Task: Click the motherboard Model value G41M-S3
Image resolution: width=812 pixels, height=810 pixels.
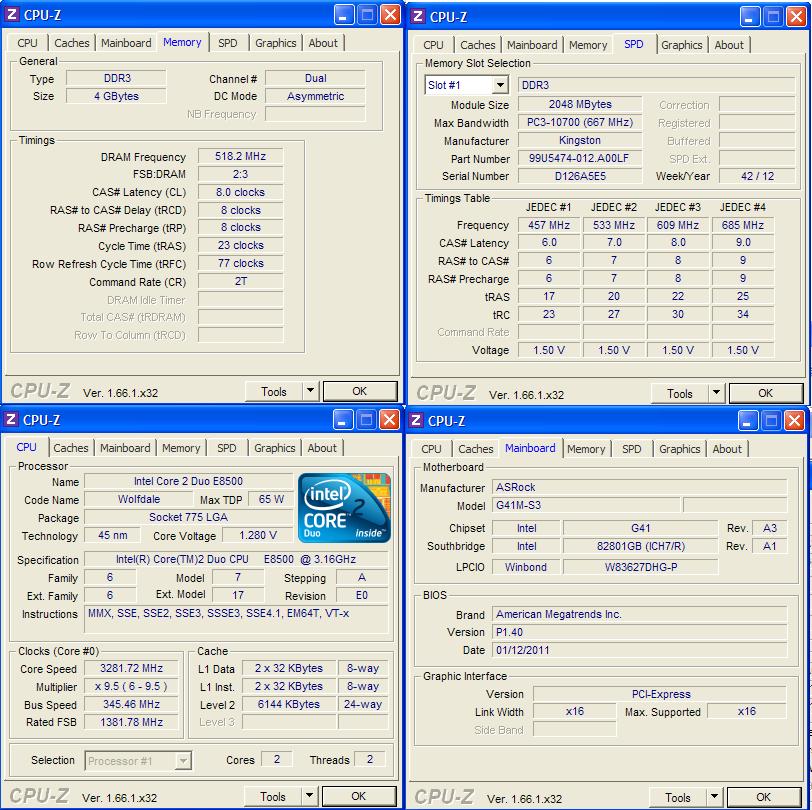Action: 586,505
